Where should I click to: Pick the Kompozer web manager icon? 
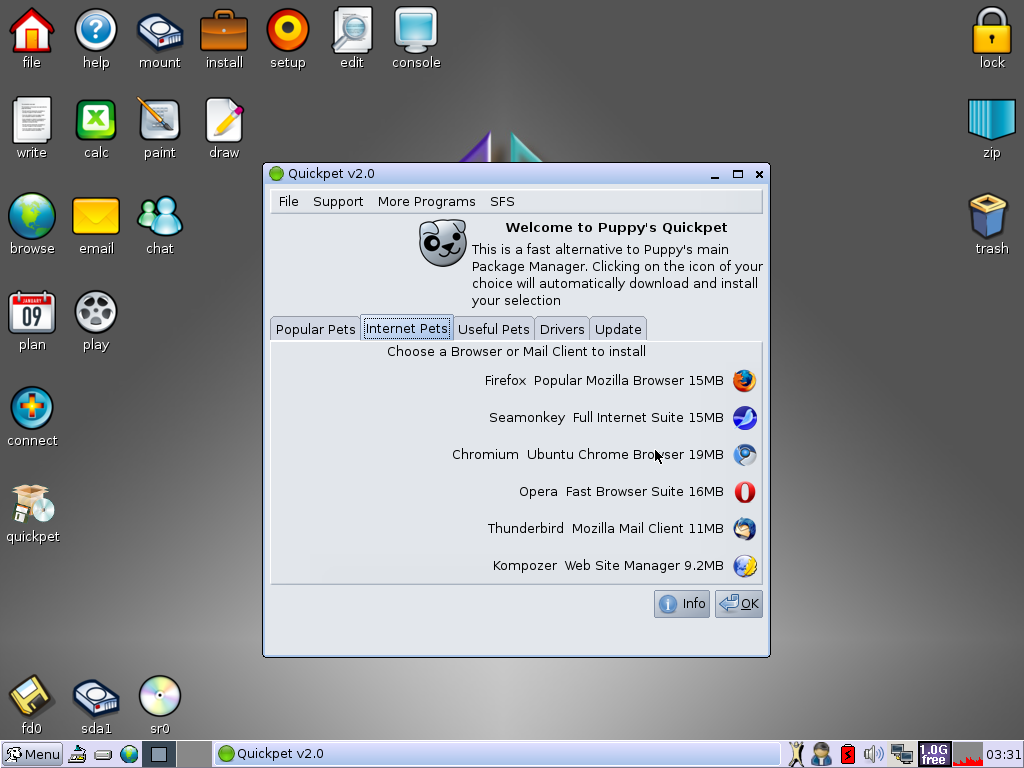pyautogui.click(x=744, y=566)
